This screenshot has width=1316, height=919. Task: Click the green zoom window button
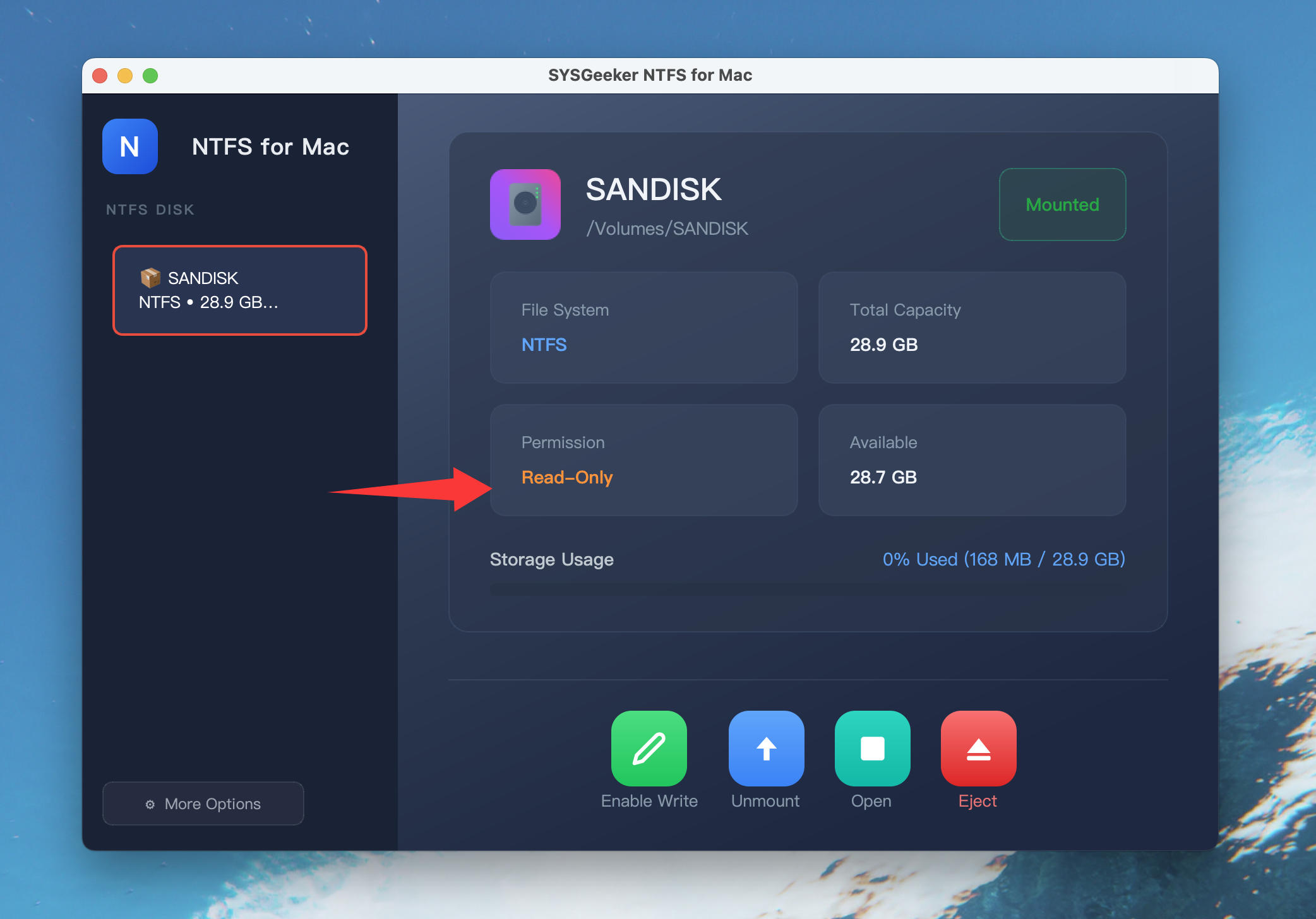150,76
